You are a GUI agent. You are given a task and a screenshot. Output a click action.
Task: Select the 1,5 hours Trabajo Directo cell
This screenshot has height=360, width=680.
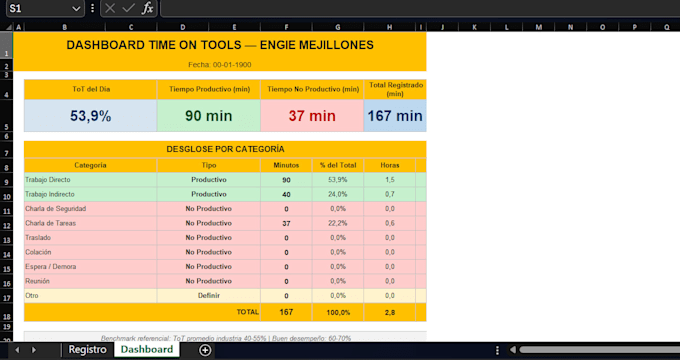click(389, 180)
